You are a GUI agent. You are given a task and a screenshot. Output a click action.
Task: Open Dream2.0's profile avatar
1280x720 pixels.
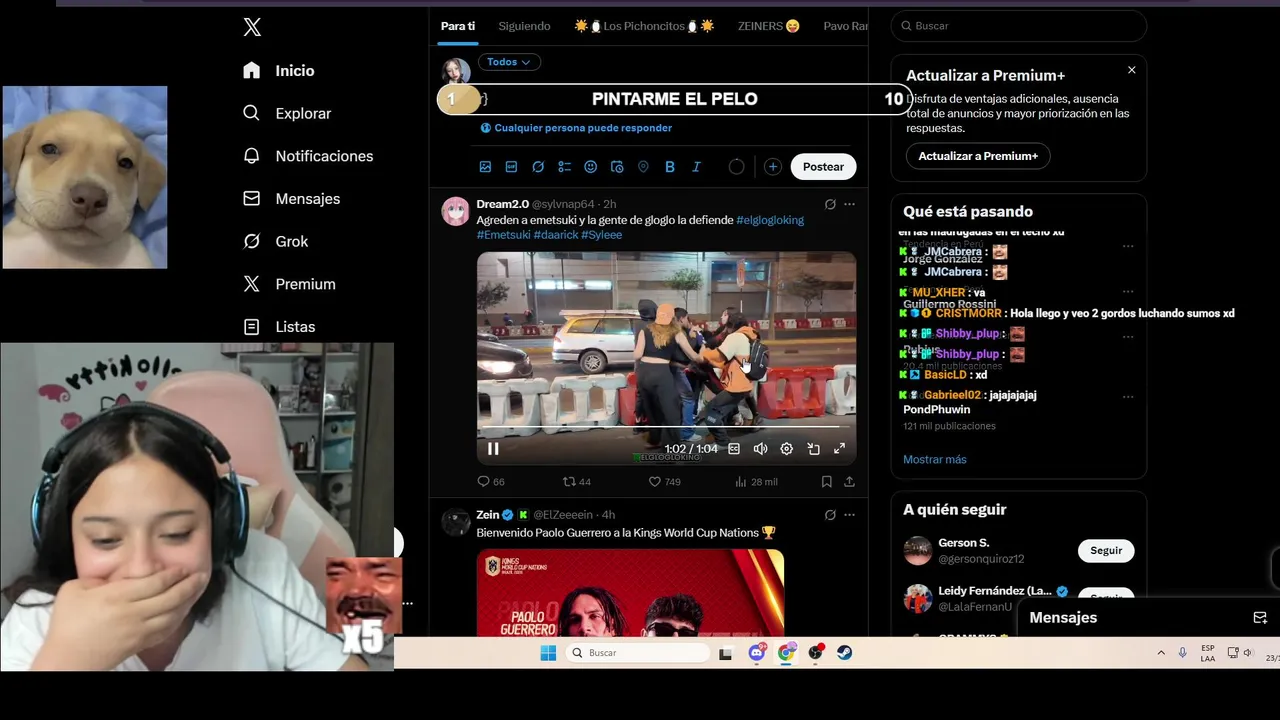point(456,211)
